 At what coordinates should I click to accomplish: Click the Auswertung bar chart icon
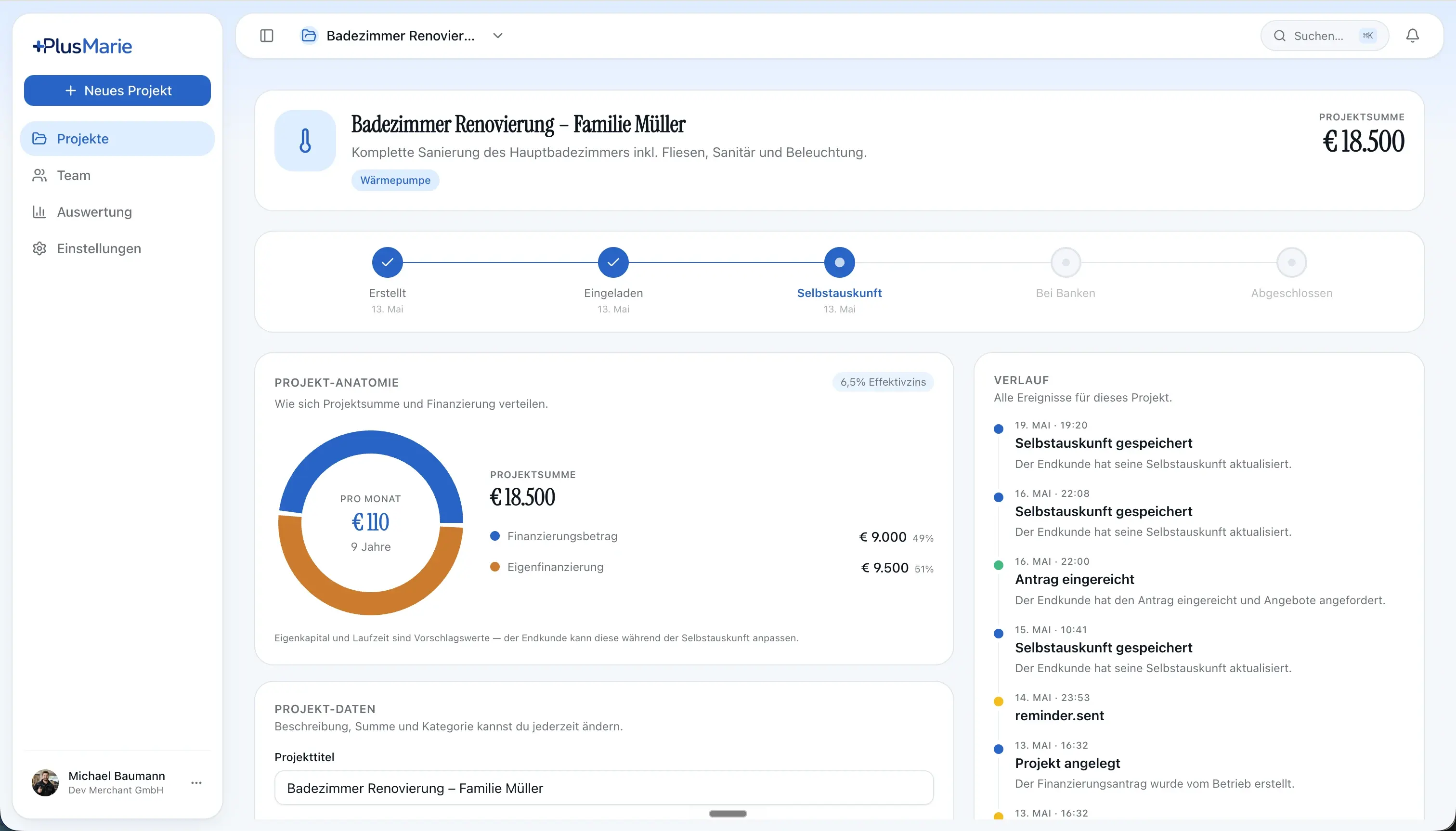click(x=39, y=212)
